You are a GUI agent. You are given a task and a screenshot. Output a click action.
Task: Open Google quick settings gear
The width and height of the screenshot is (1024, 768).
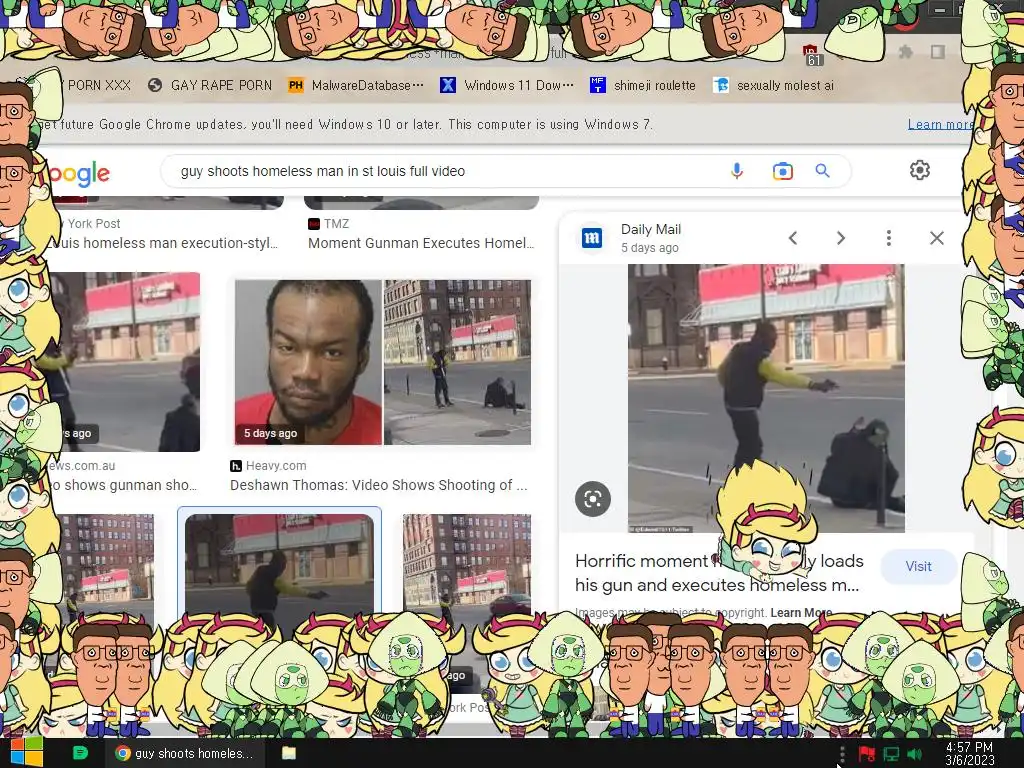[920, 170]
